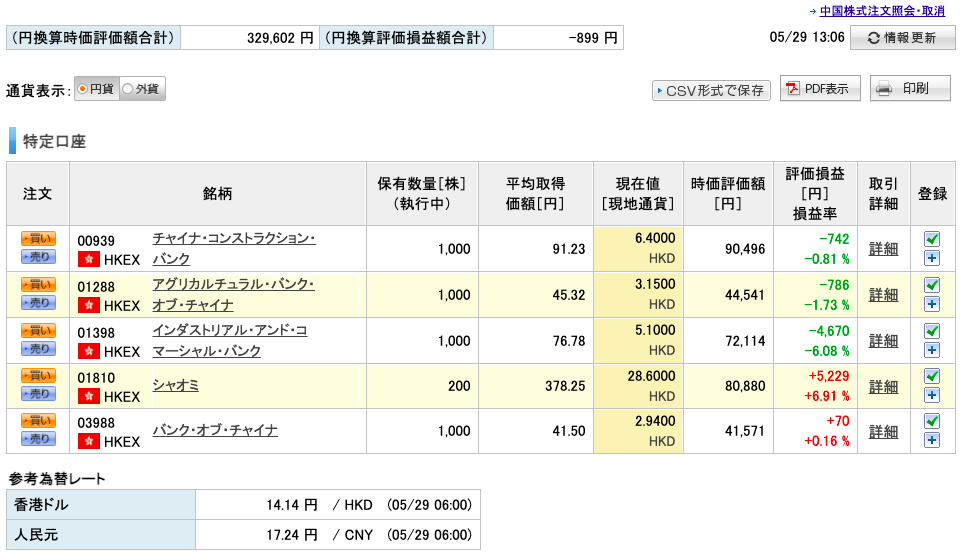Click the sell button for stock 01398
This screenshot has height=557, width=960.
[x=38, y=349]
